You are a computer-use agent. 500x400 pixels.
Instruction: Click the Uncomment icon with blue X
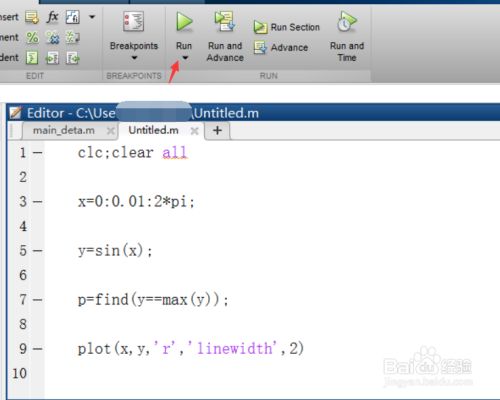(x=52, y=38)
